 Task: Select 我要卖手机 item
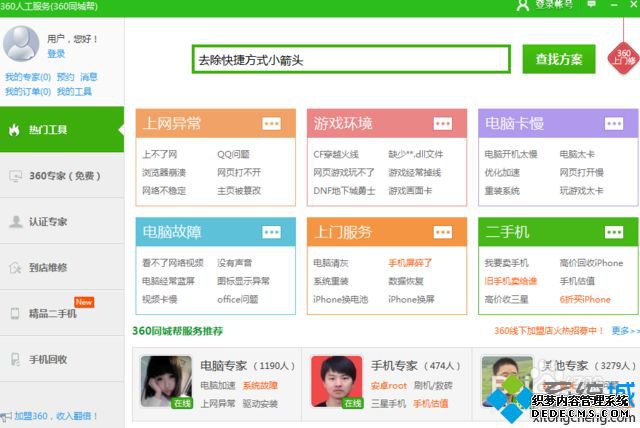[x=507, y=263]
